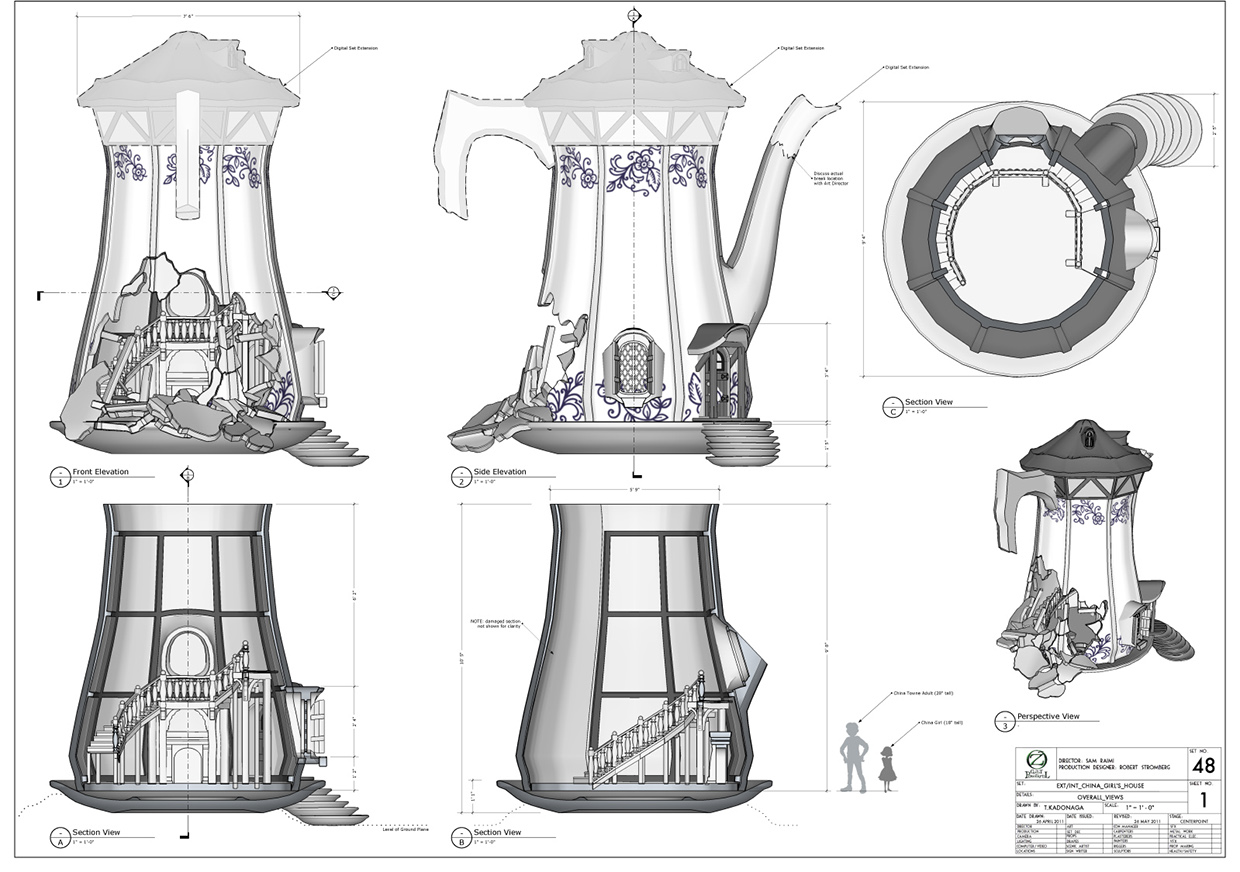Click the China Girl scale silhouette figure
1240x872 pixels.
(x=887, y=767)
